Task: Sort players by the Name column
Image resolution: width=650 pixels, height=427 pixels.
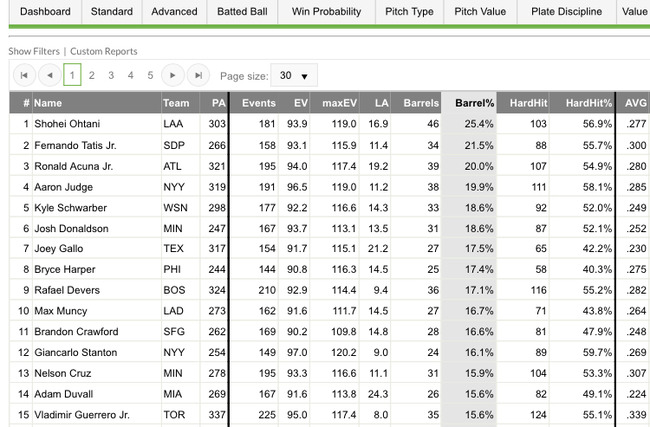Action: [48, 103]
